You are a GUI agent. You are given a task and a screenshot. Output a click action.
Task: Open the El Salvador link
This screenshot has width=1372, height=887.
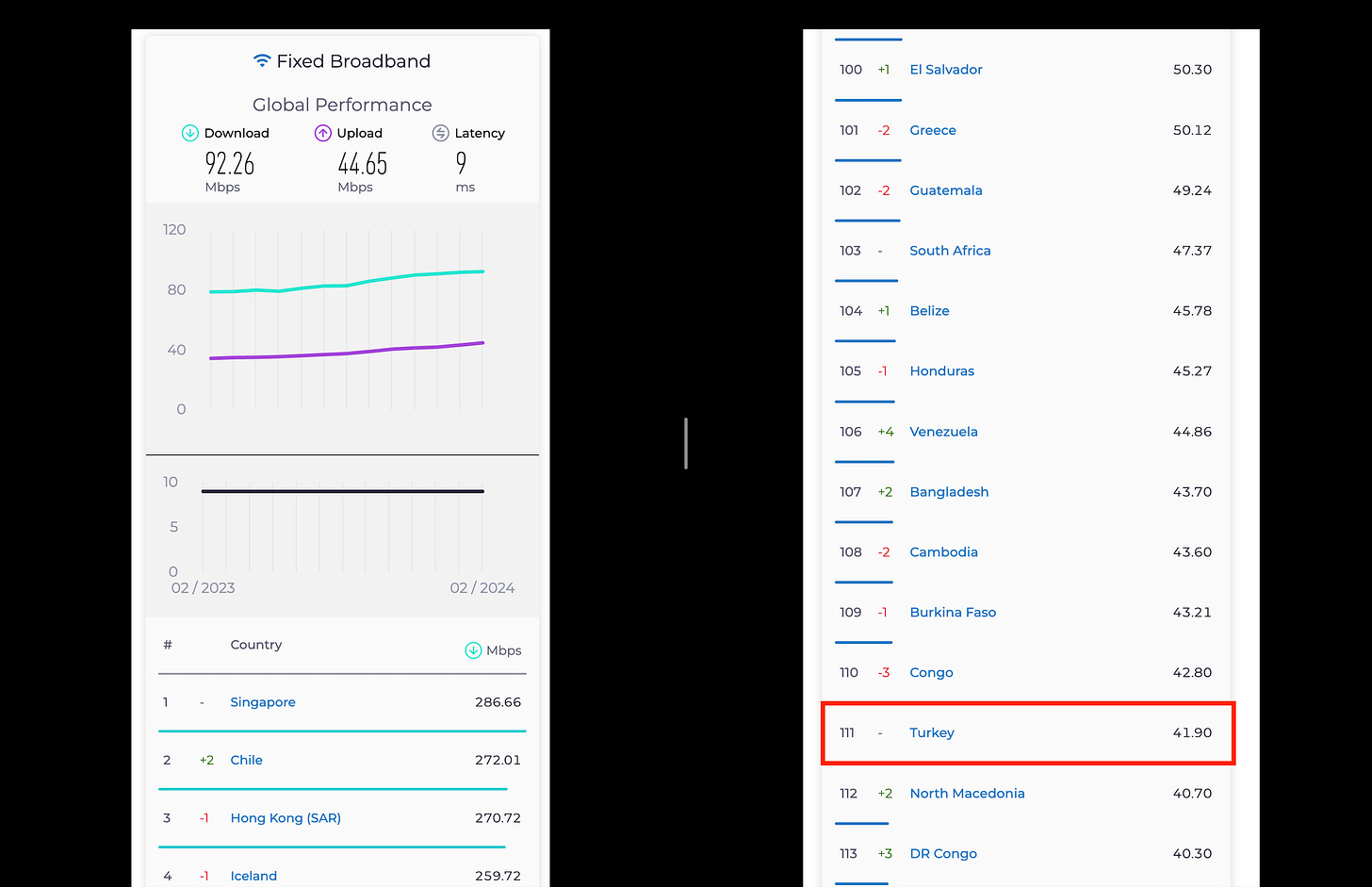point(946,70)
